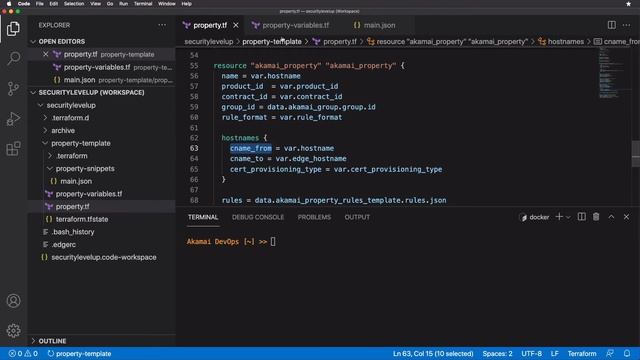
Task: Click property-template breadcrumb segment
Action: [x=272, y=42]
